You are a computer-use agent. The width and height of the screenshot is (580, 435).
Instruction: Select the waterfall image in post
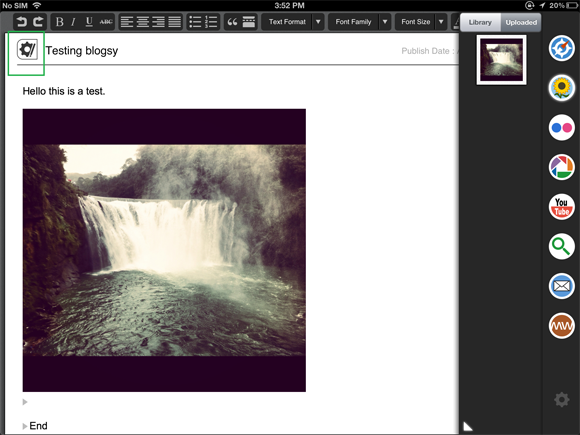pos(164,250)
